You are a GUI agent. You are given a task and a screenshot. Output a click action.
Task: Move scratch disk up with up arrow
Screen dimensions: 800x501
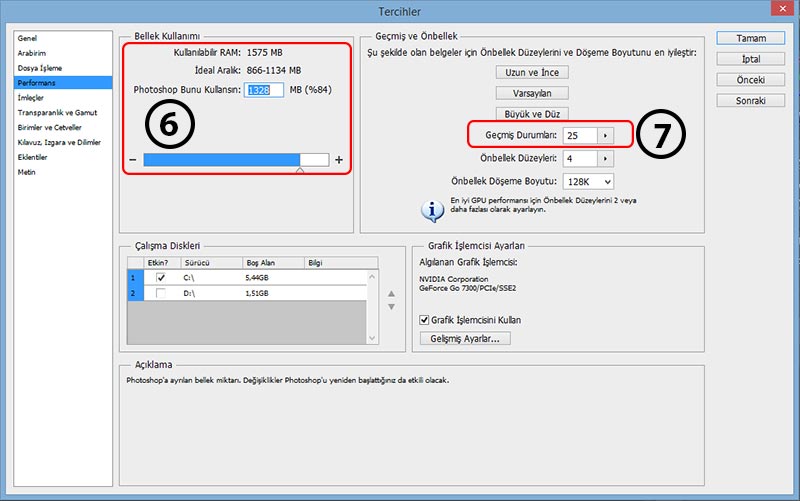coord(391,294)
